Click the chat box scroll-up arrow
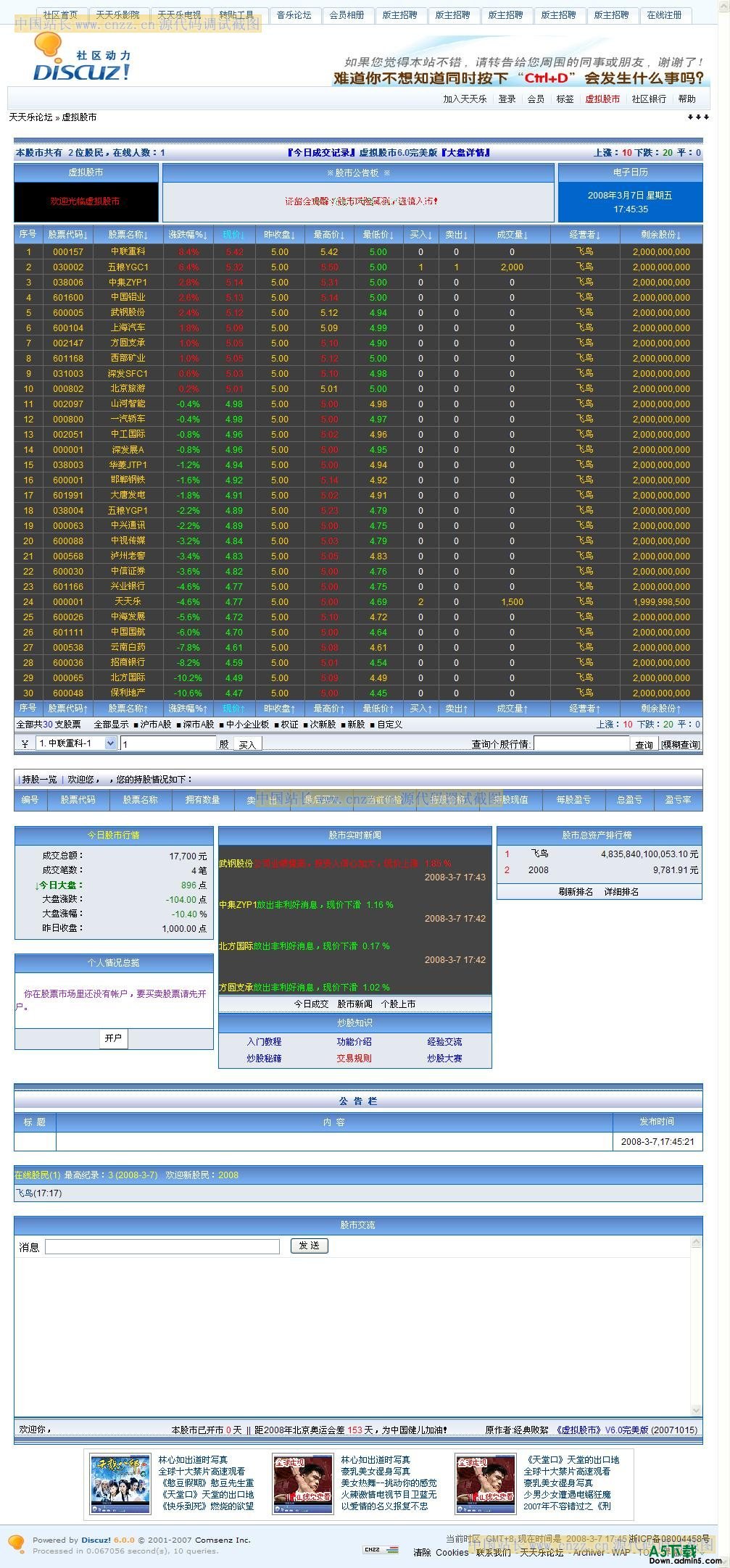This screenshot has width=730, height=1568. [x=696, y=1243]
